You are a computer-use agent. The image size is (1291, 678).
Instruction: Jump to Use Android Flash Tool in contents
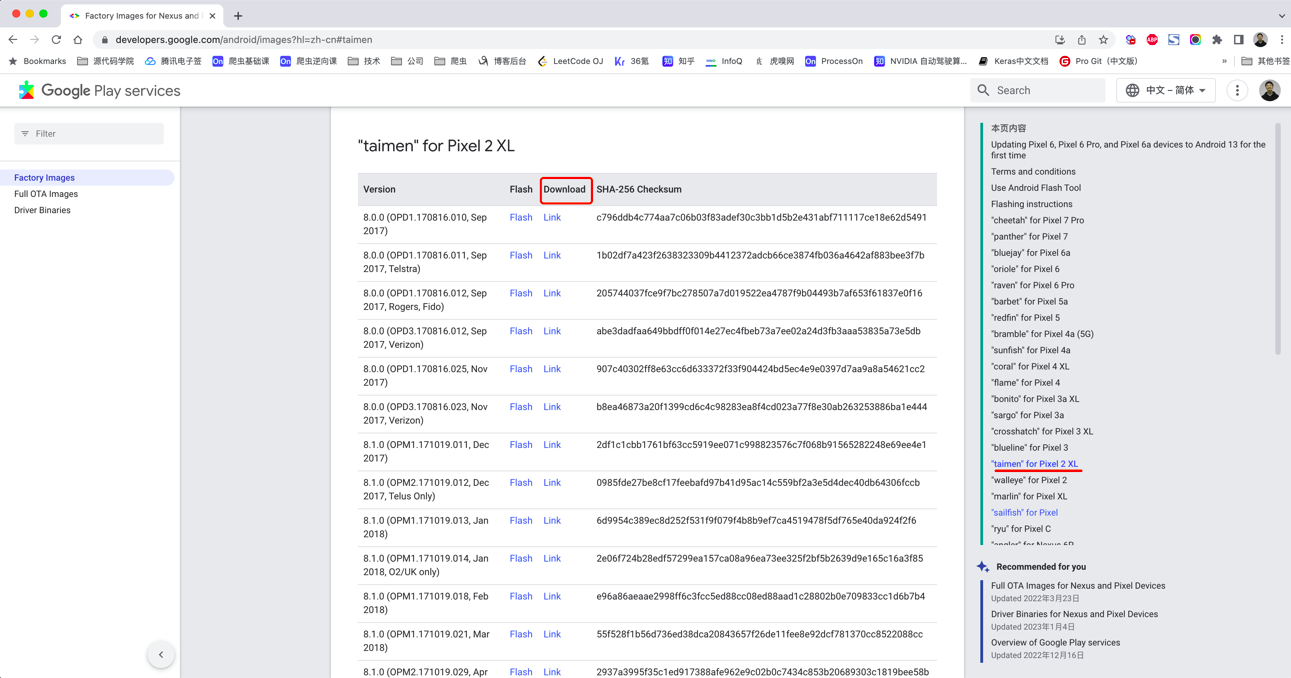(x=1035, y=188)
